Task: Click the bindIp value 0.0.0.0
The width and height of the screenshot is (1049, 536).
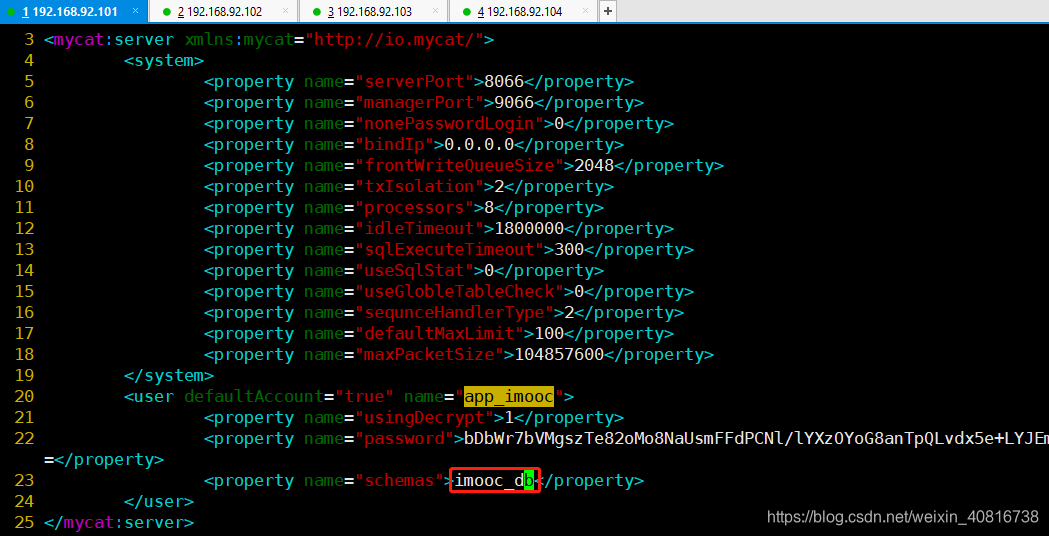Action: point(479,145)
